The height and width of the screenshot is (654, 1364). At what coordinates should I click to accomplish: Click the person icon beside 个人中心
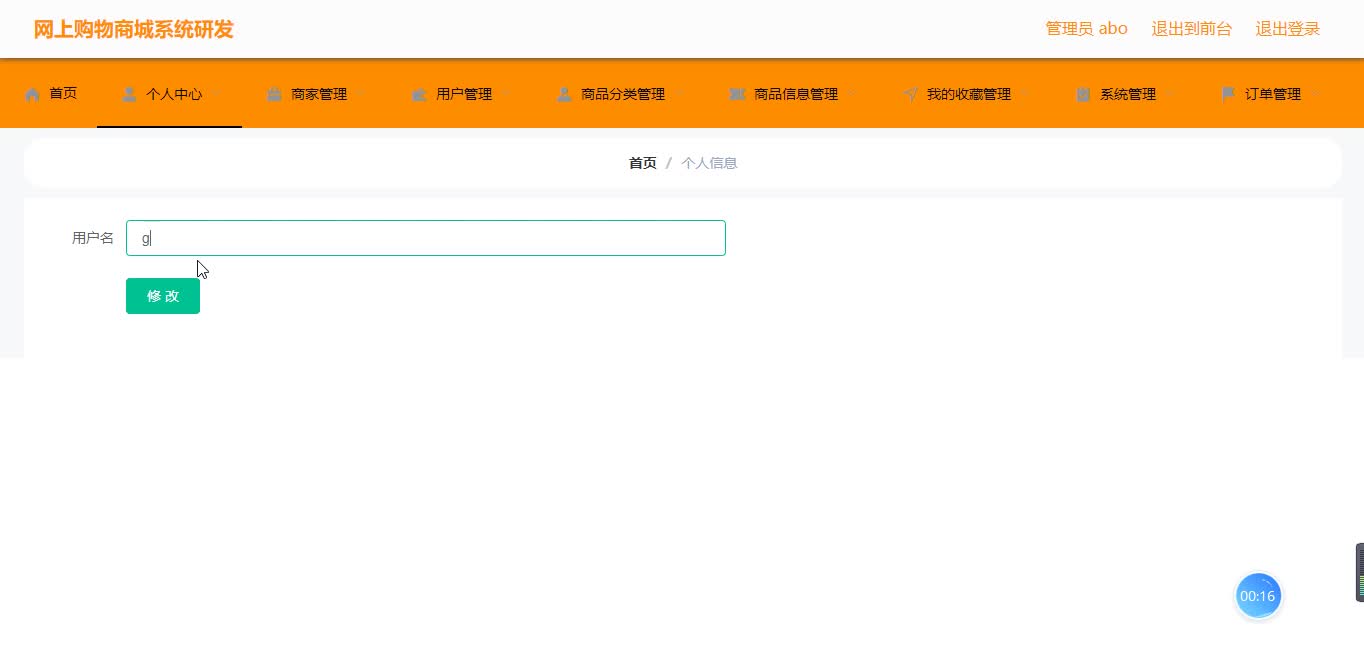point(129,94)
